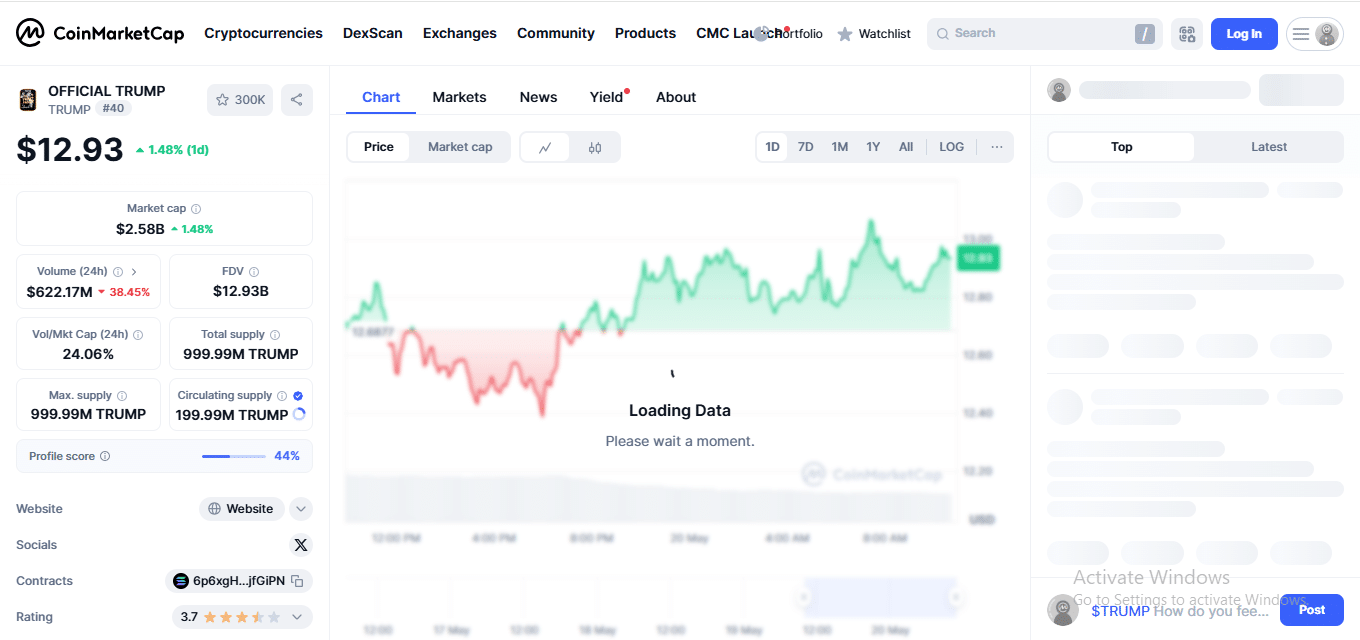The image size is (1360, 640).
Task: Click the share icon next to 300K
Action: (x=296, y=100)
